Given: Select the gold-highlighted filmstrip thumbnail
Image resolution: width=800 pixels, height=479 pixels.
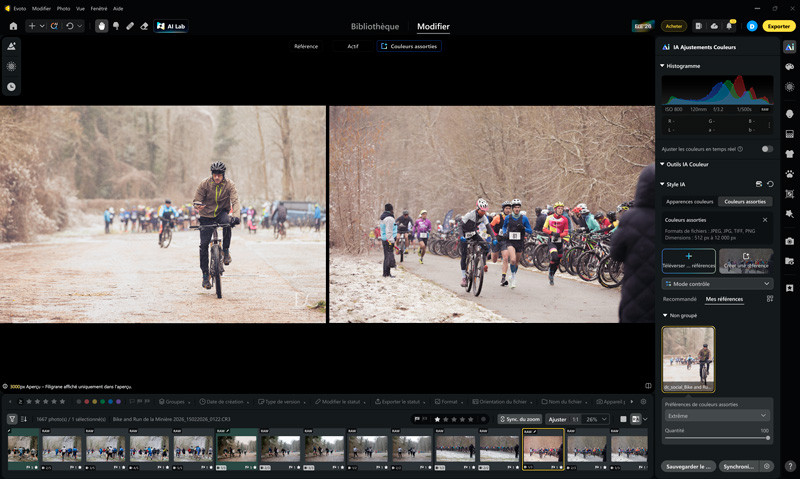Looking at the screenshot, I should pos(543,449).
